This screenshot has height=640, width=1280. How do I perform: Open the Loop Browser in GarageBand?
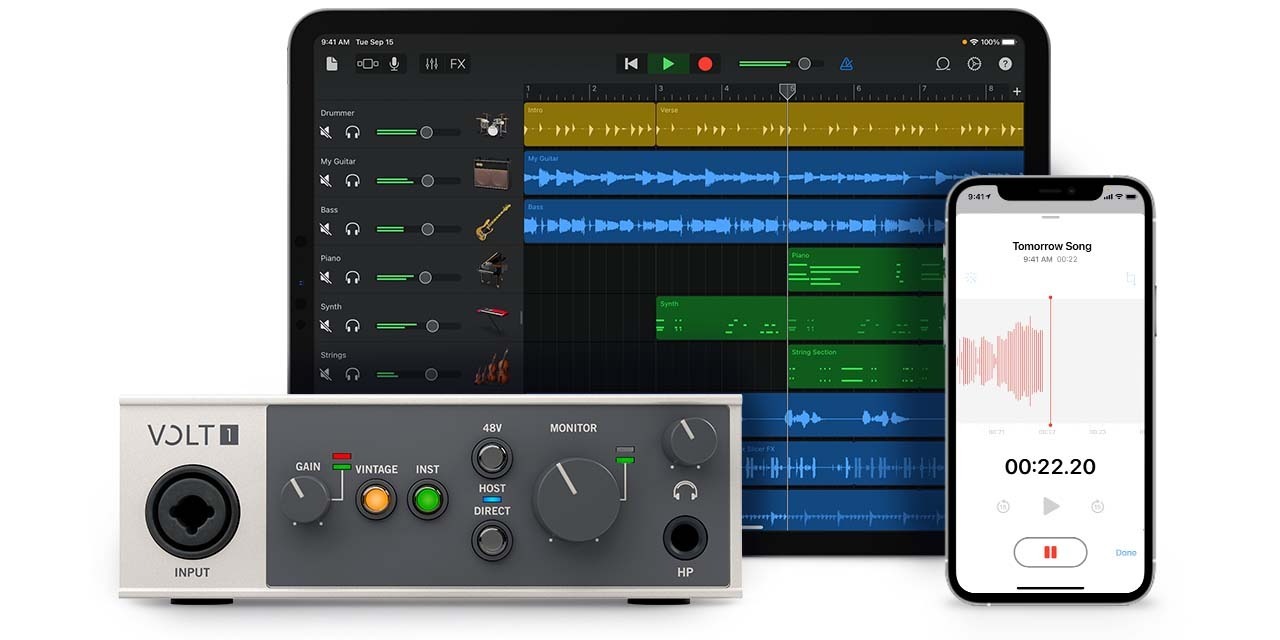point(943,63)
